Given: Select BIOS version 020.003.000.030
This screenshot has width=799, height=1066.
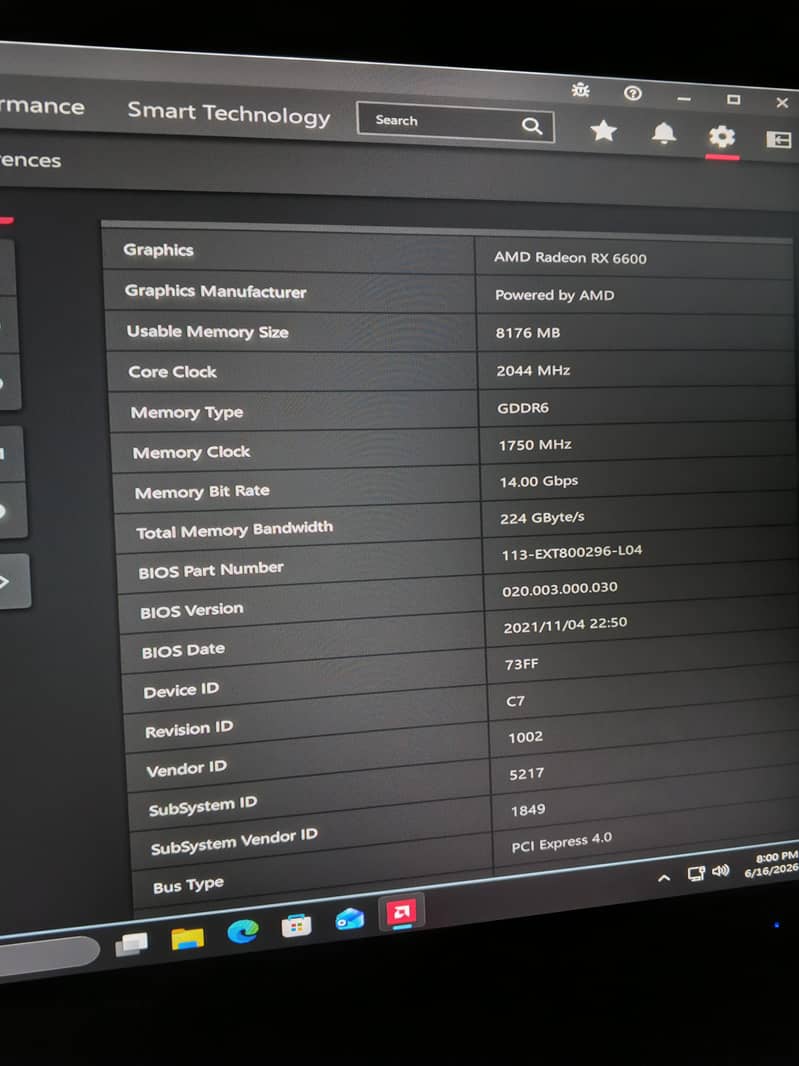Looking at the screenshot, I should pos(560,589).
